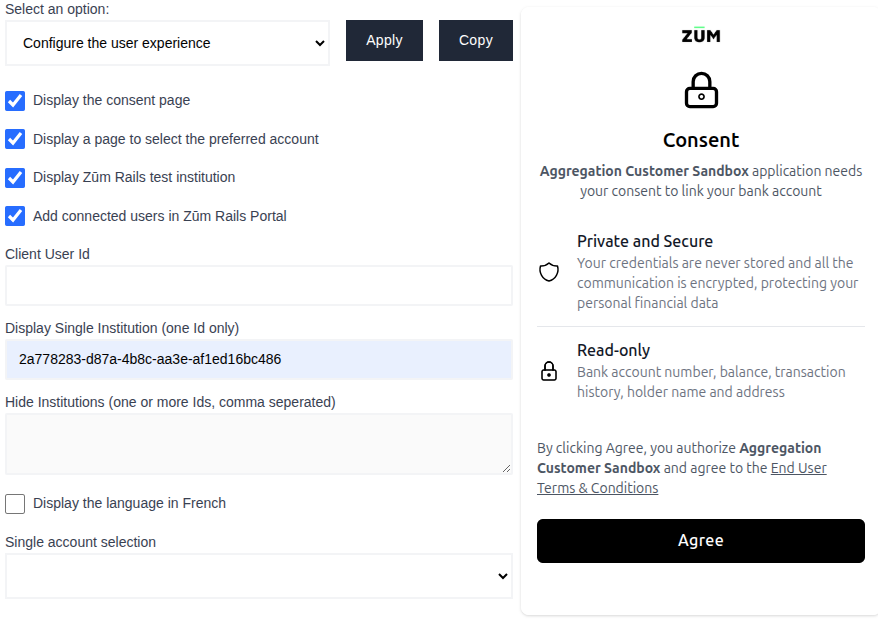The width and height of the screenshot is (878, 621).
Task: Click the small lock icon beside Read-only
Action: point(549,371)
